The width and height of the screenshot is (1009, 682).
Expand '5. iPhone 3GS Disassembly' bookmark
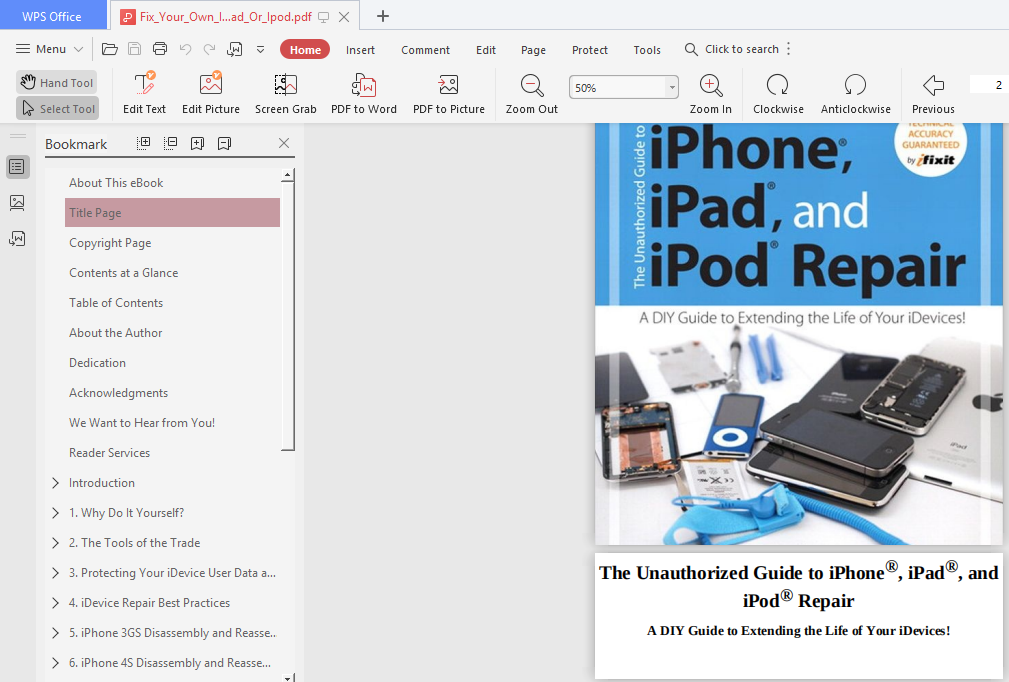(x=55, y=633)
